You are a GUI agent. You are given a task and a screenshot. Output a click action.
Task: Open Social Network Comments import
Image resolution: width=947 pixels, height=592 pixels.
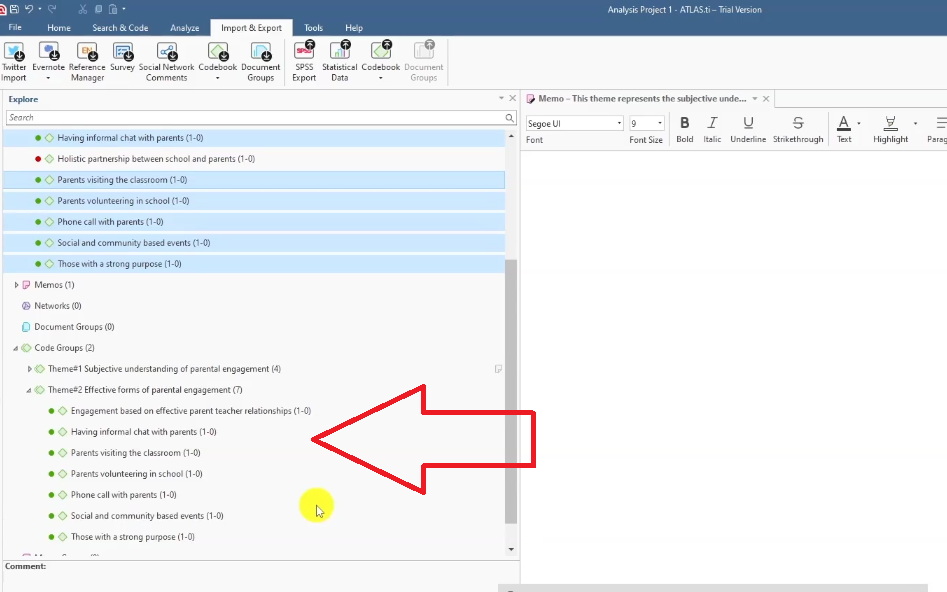pos(166,51)
